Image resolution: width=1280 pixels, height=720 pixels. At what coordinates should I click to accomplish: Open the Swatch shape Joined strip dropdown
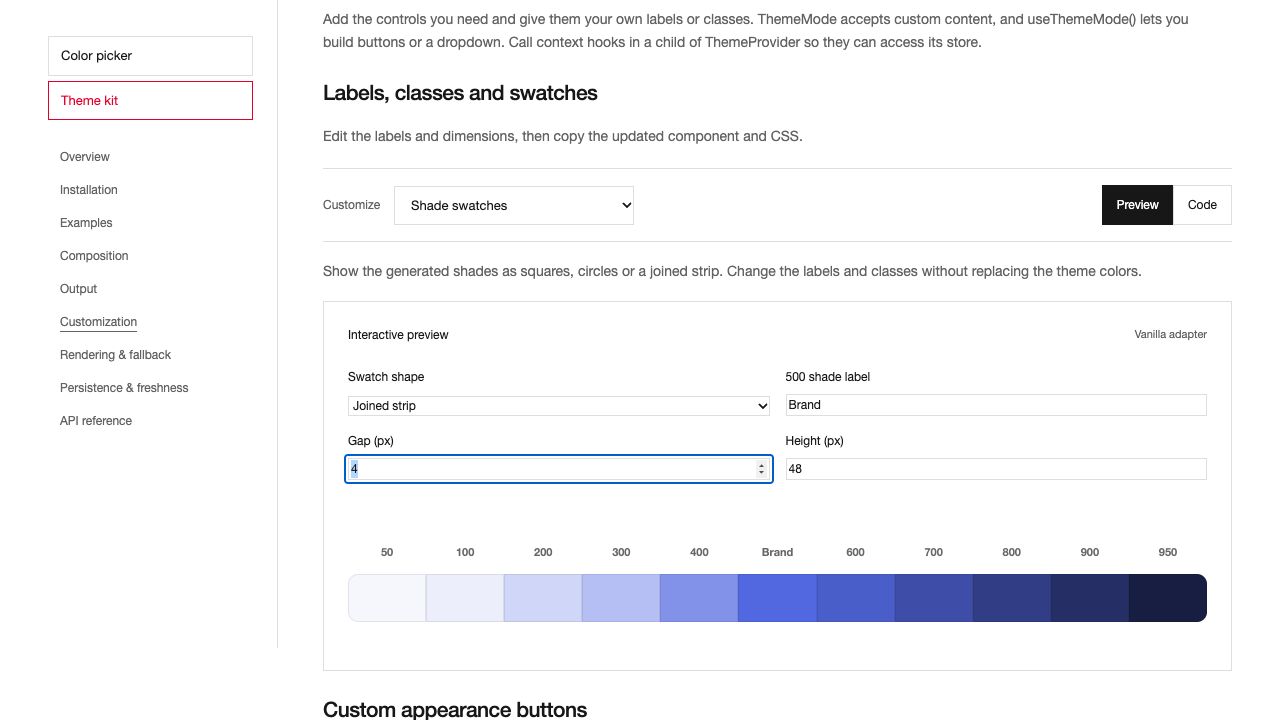[559, 406]
